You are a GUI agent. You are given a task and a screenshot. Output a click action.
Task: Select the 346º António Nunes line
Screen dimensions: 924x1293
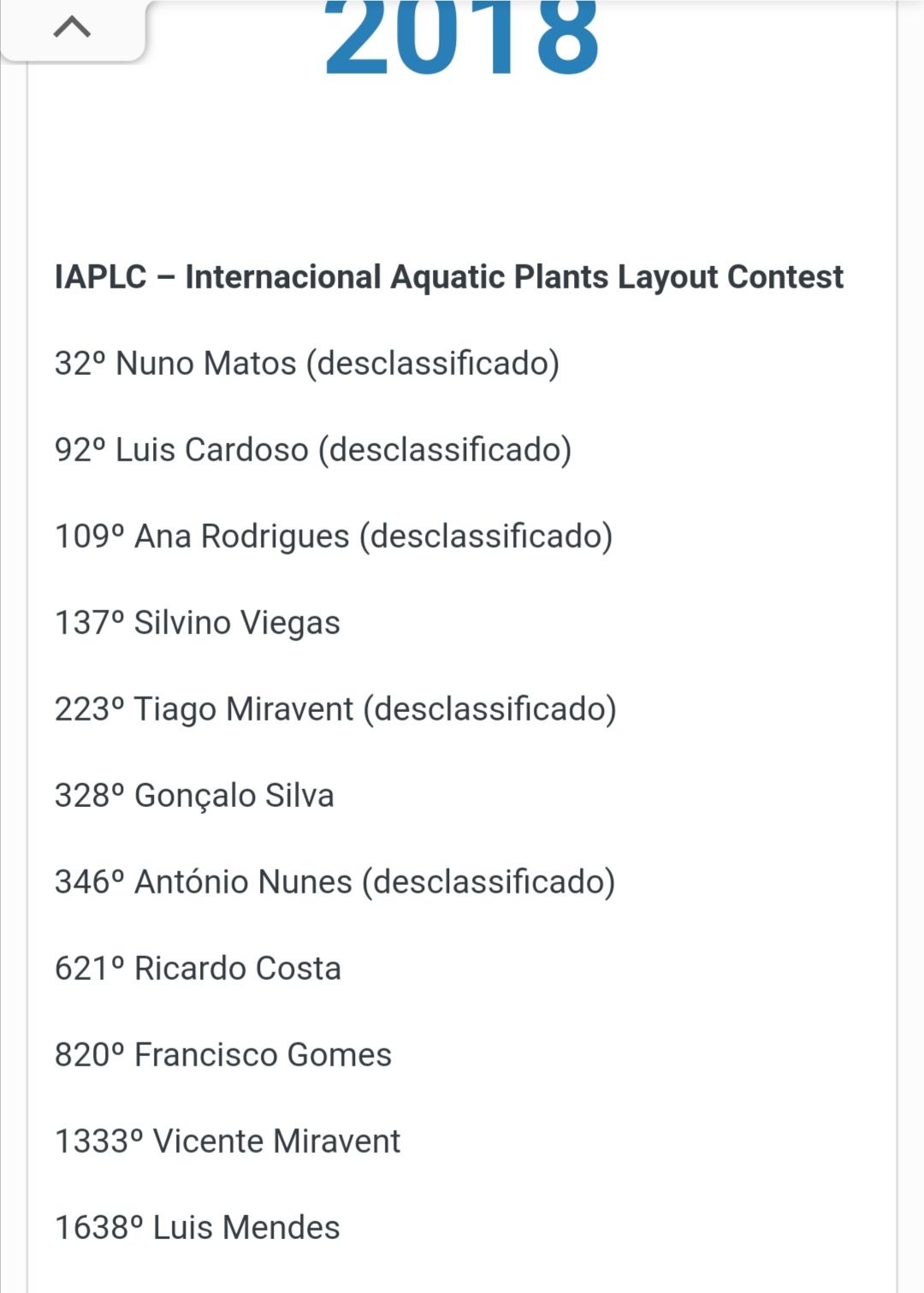point(335,882)
